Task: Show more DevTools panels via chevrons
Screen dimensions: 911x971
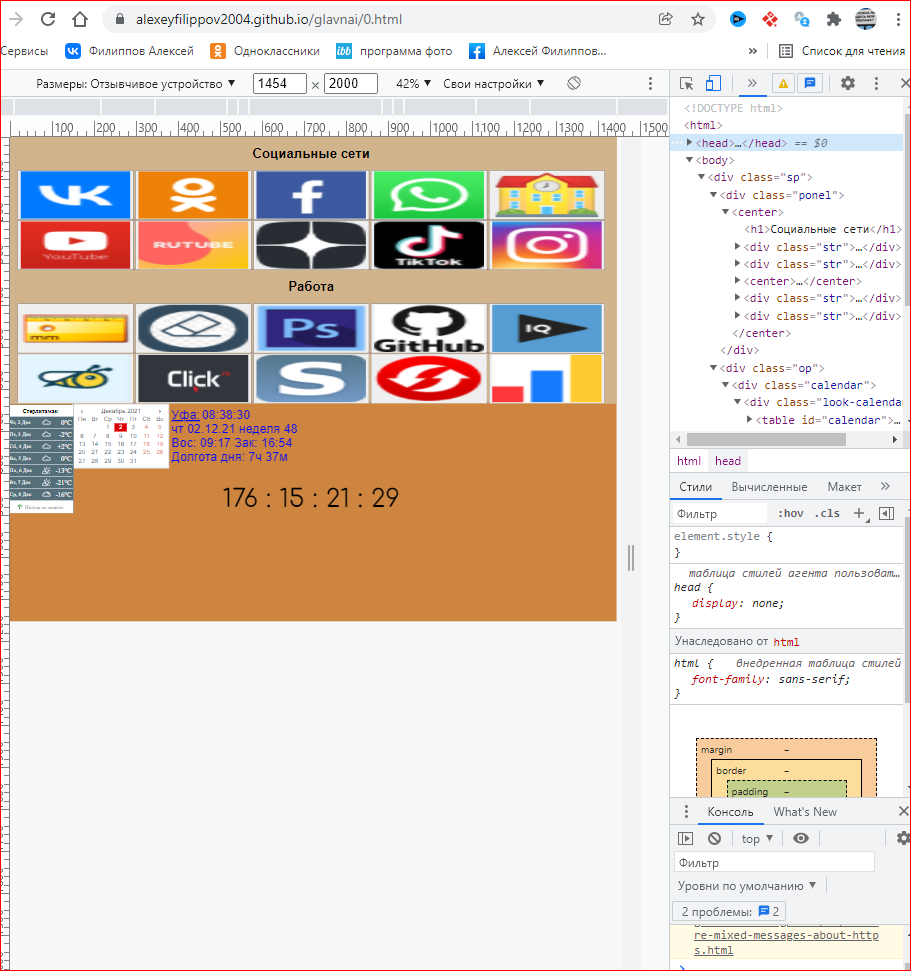Action: tap(752, 83)
